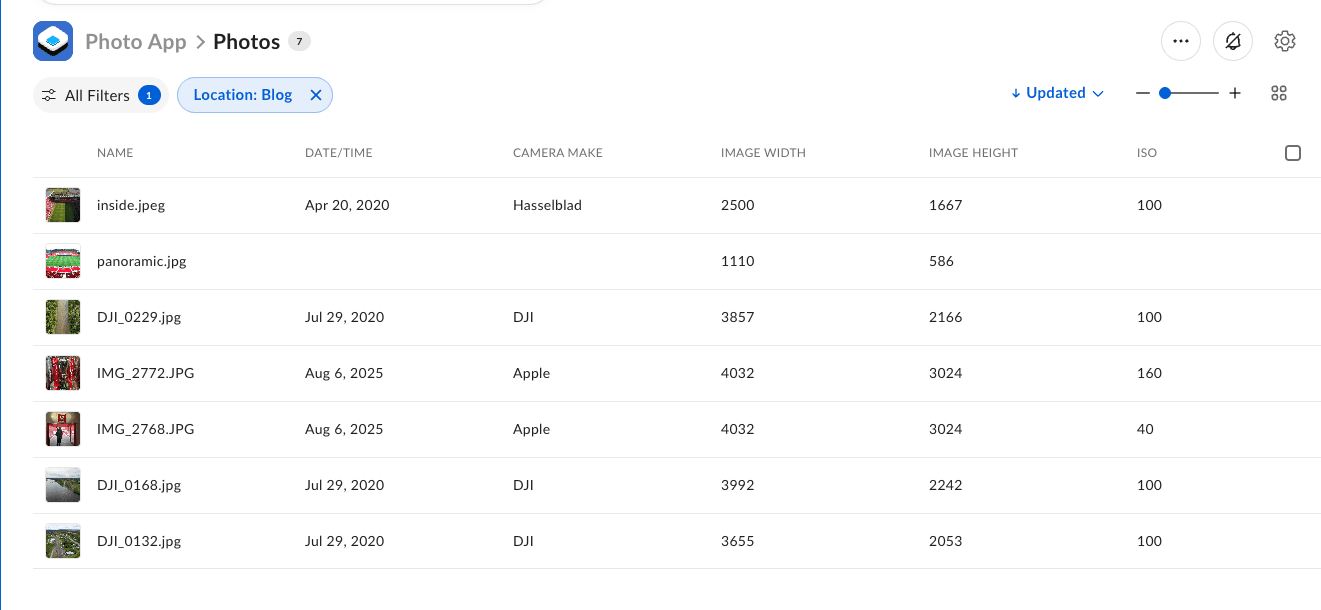Sort by Camera Make column header

coord(558,153)
